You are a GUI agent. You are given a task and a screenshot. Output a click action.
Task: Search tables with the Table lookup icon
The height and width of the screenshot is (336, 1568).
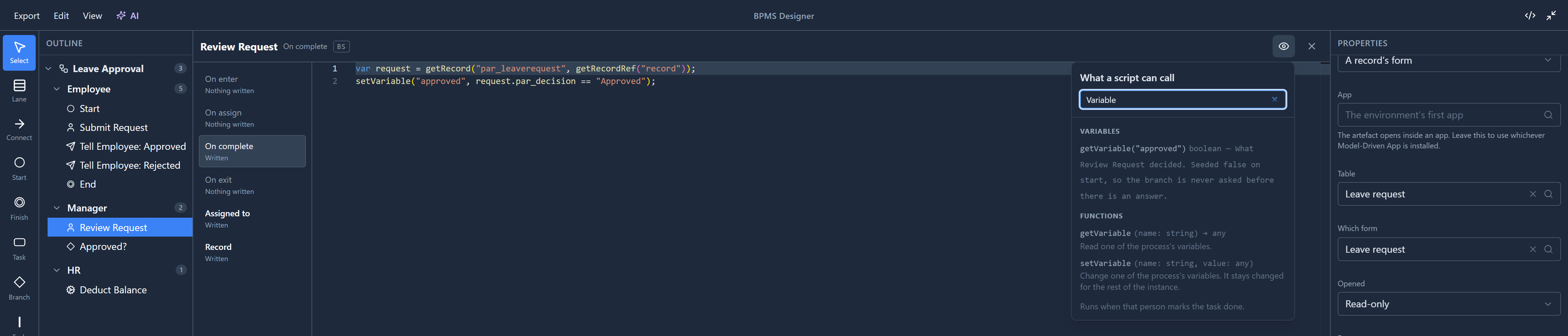1548,194
